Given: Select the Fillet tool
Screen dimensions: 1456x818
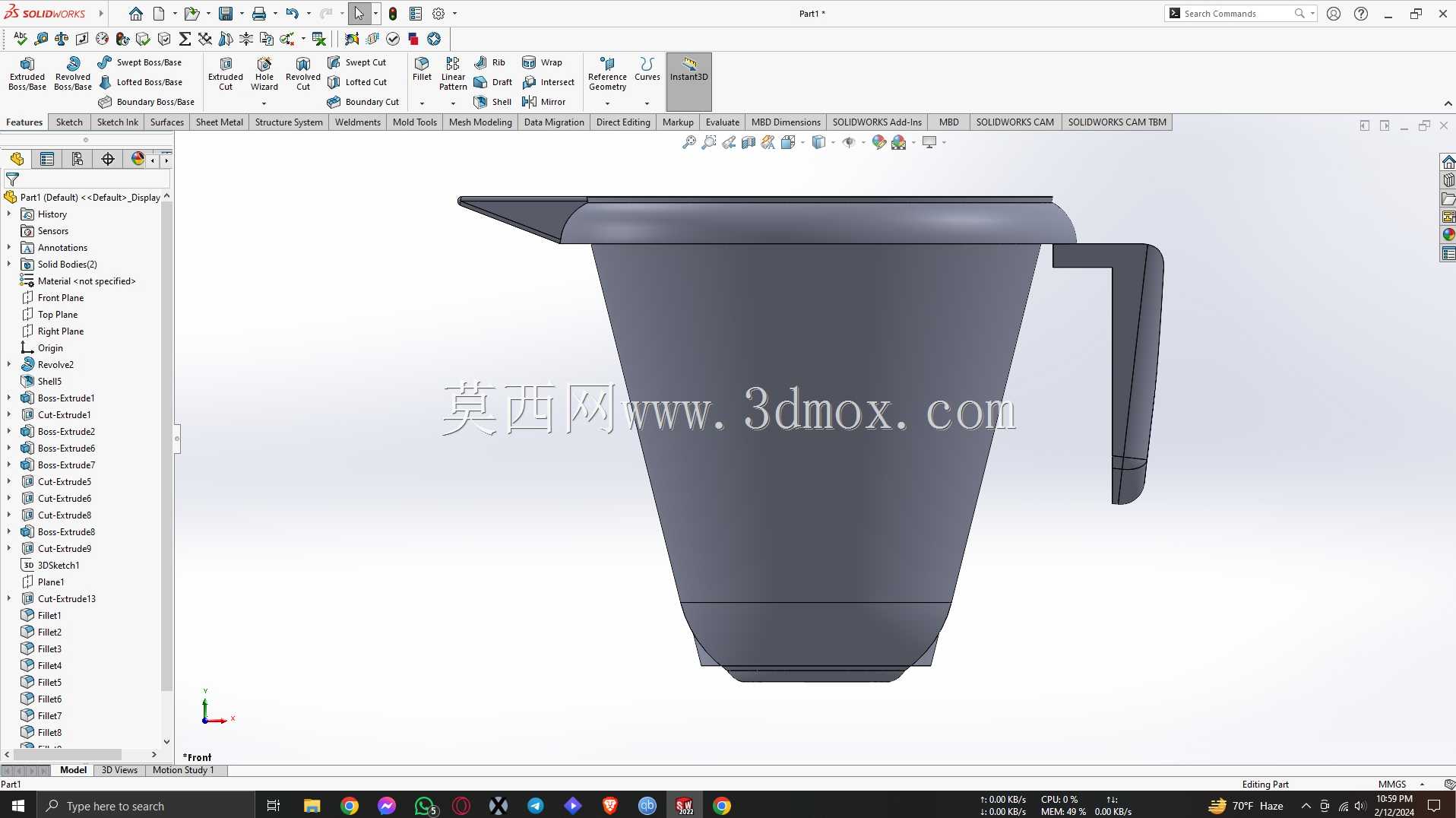Looking at the screenshot, I should pos(422,68).
